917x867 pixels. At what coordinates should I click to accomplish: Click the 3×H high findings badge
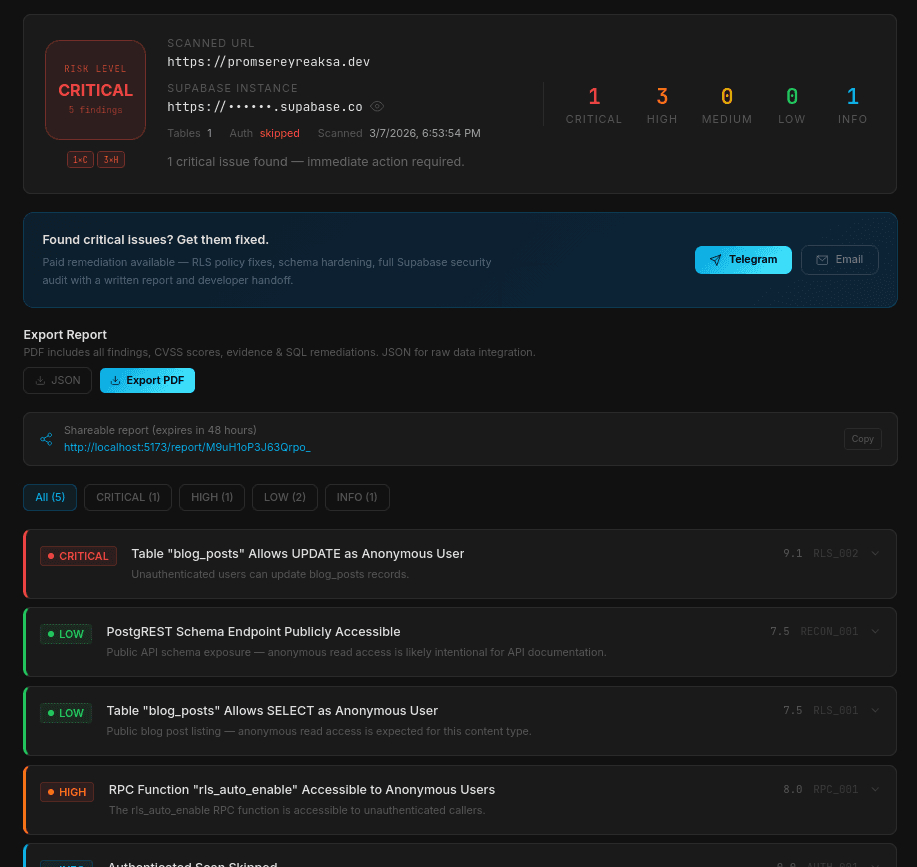click(111, 159)
